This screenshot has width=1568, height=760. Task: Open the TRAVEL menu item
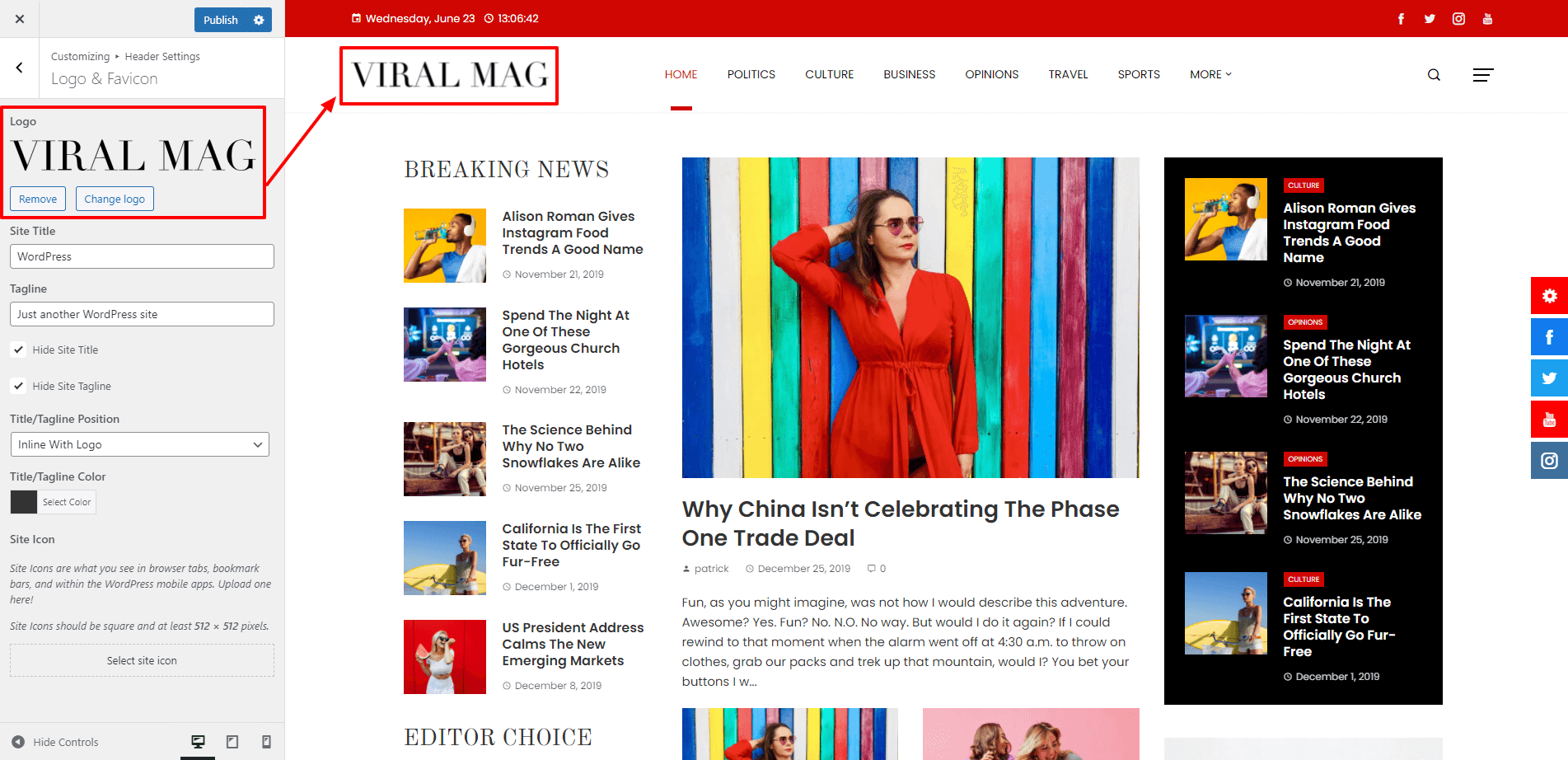pos(1068,74)
